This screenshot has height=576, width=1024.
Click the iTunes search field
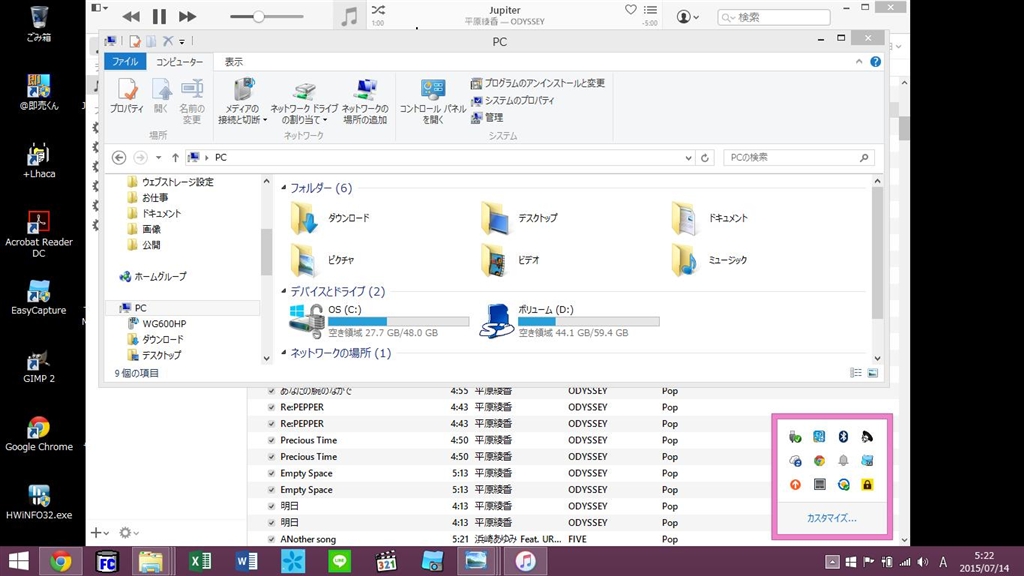[x=774, y=17]
